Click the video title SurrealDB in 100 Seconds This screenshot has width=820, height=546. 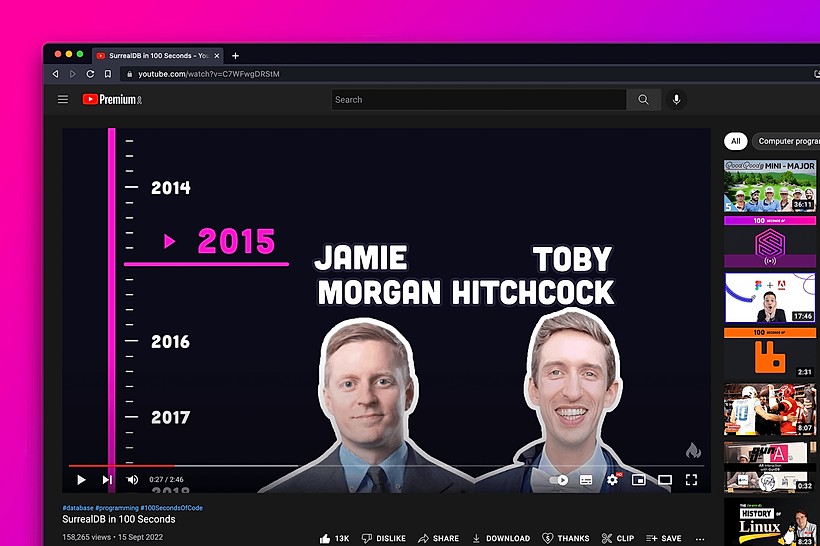click(x=119, y=519)
